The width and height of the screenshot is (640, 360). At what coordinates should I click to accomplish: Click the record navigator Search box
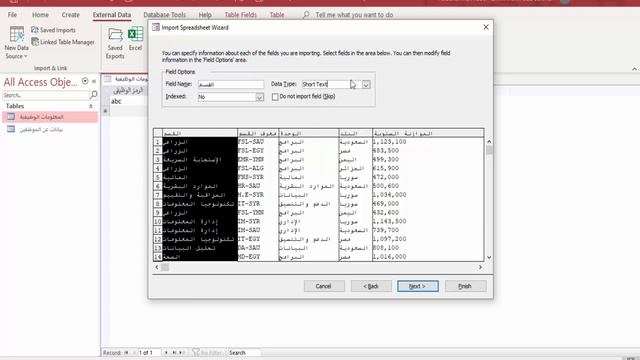244,352
